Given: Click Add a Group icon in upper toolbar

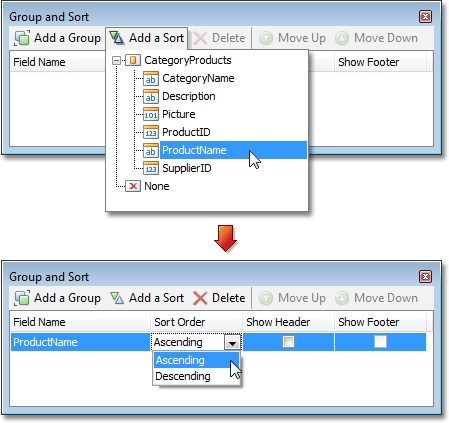Looking at the screenshot, I should click(x=22, y=38).
